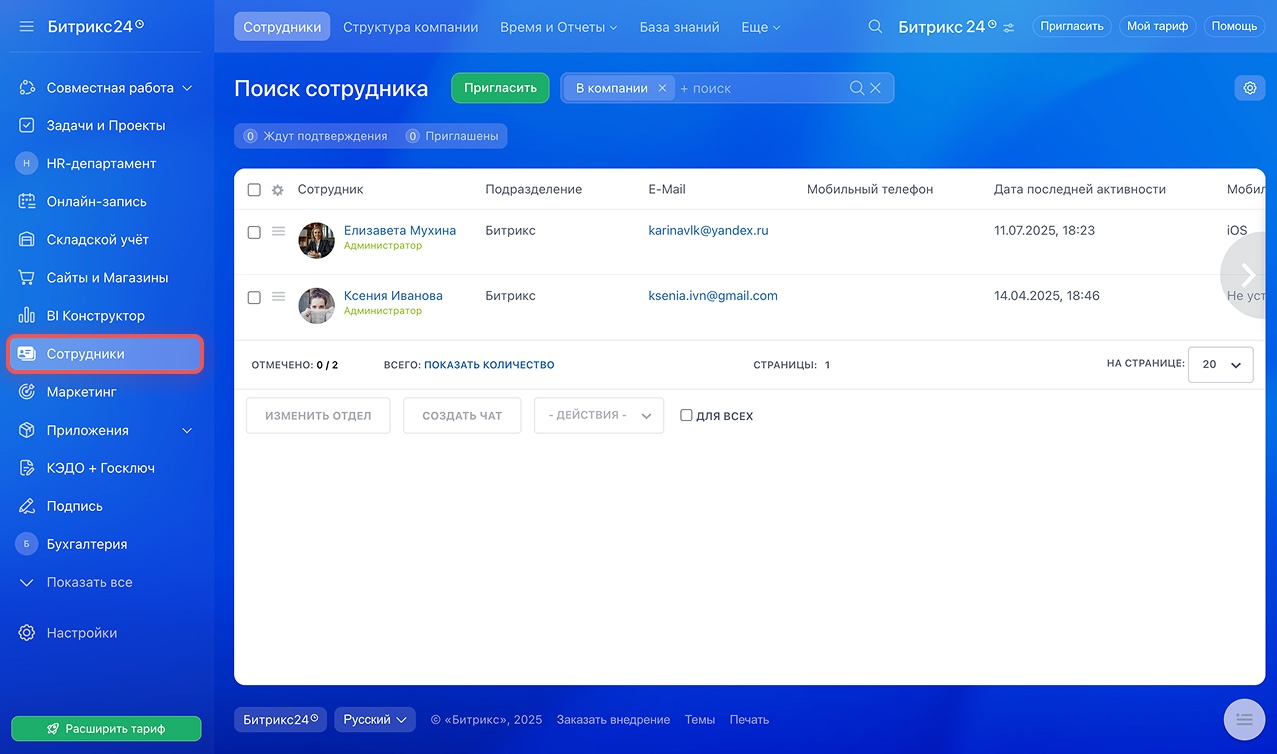Image resolution: width=1277 pixels, height=754 pixels.
Task: Click the Создать чат button
Action: tap(462, 415)
